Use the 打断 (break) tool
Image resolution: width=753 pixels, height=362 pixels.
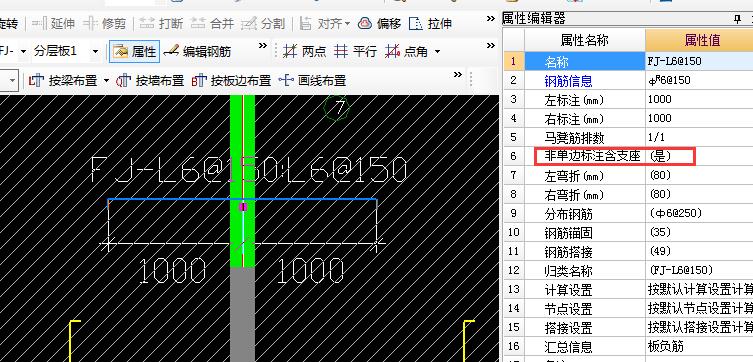[161, 23]
